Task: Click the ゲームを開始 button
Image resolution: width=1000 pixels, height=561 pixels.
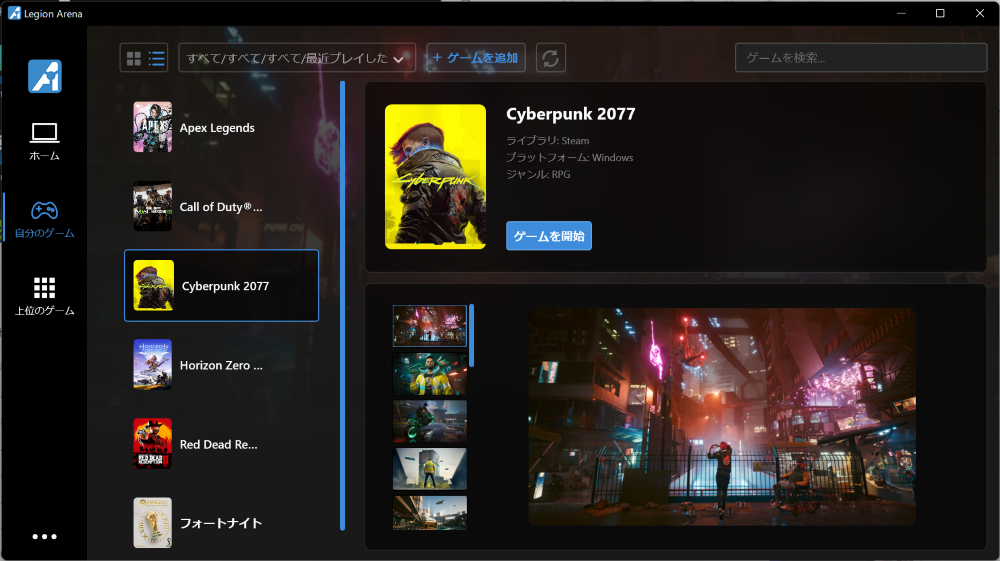Action: click(549, 236)
